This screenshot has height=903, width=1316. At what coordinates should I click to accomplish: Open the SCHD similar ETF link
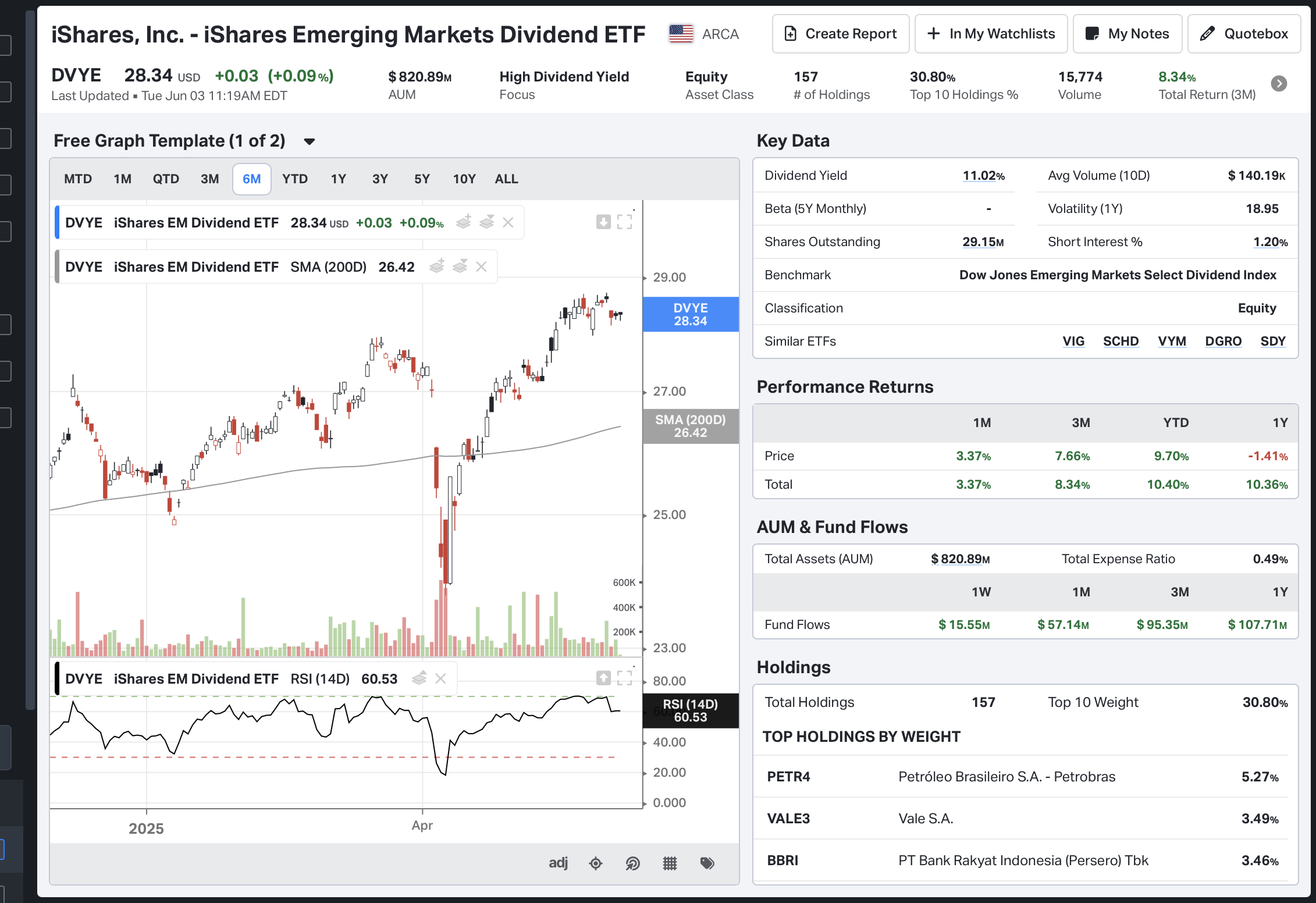coord(1121,342)
